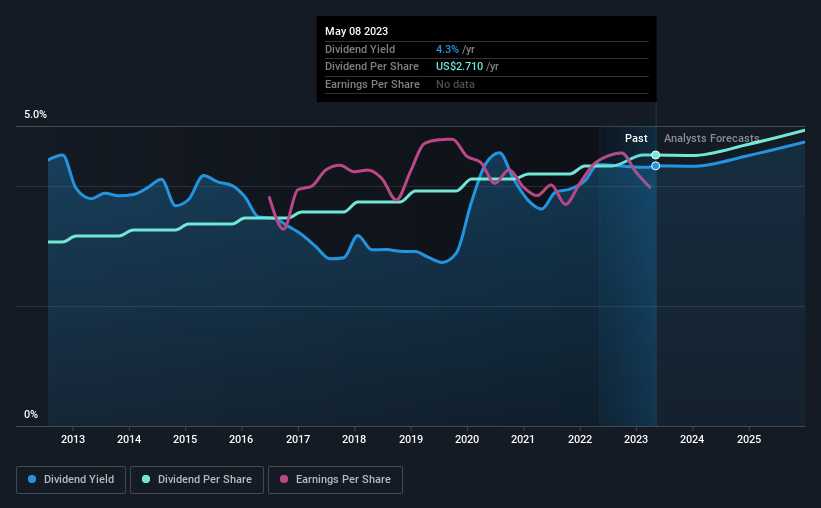Image resolution: width=821 pixels, height=508 pixels.
Task: Click the Earnings Per Share row label in tooltip
Action: tap(372, 84)
